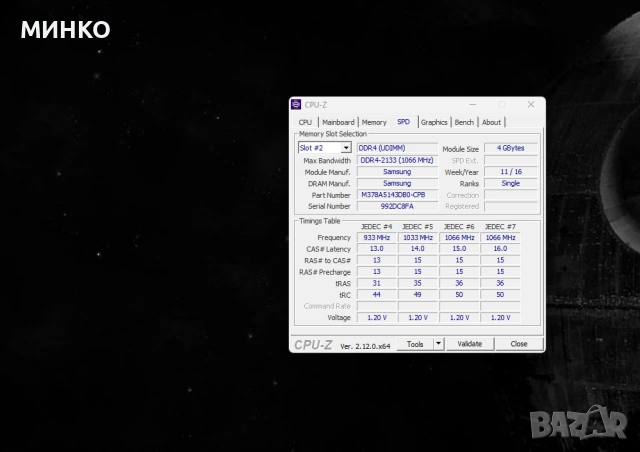
Task: Click the Module Size 4 GBytes field
Action: click(x=511, y=148)
